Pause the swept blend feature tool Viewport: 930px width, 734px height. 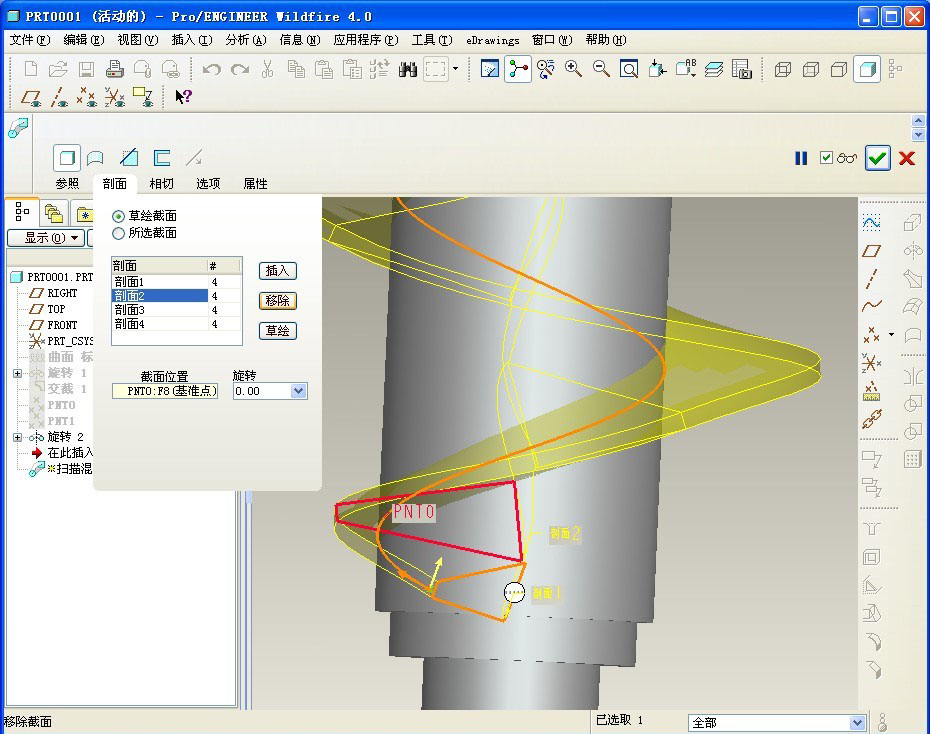801,158
